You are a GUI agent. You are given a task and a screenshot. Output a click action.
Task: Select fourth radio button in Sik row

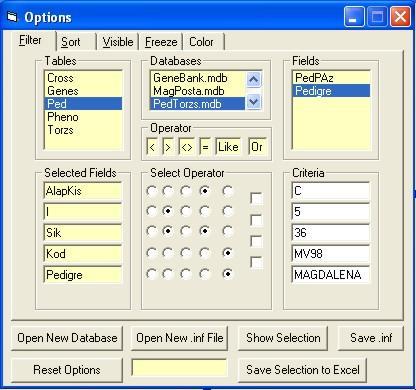[x=205, y=231]
